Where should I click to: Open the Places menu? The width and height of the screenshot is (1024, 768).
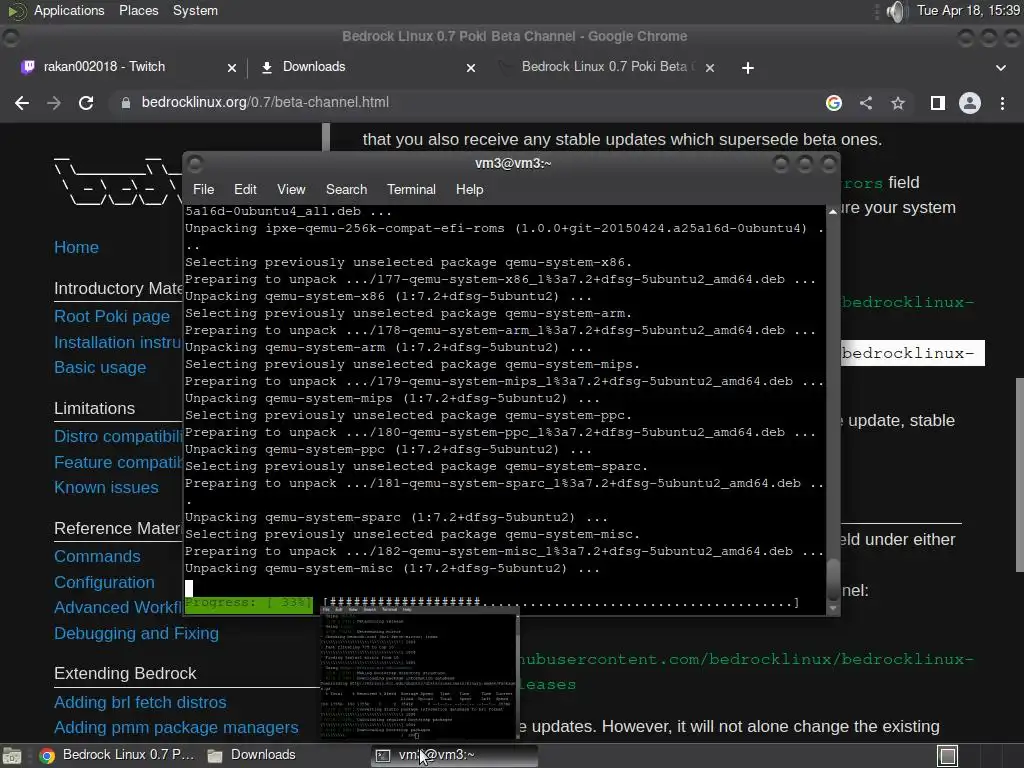point(138,11)
